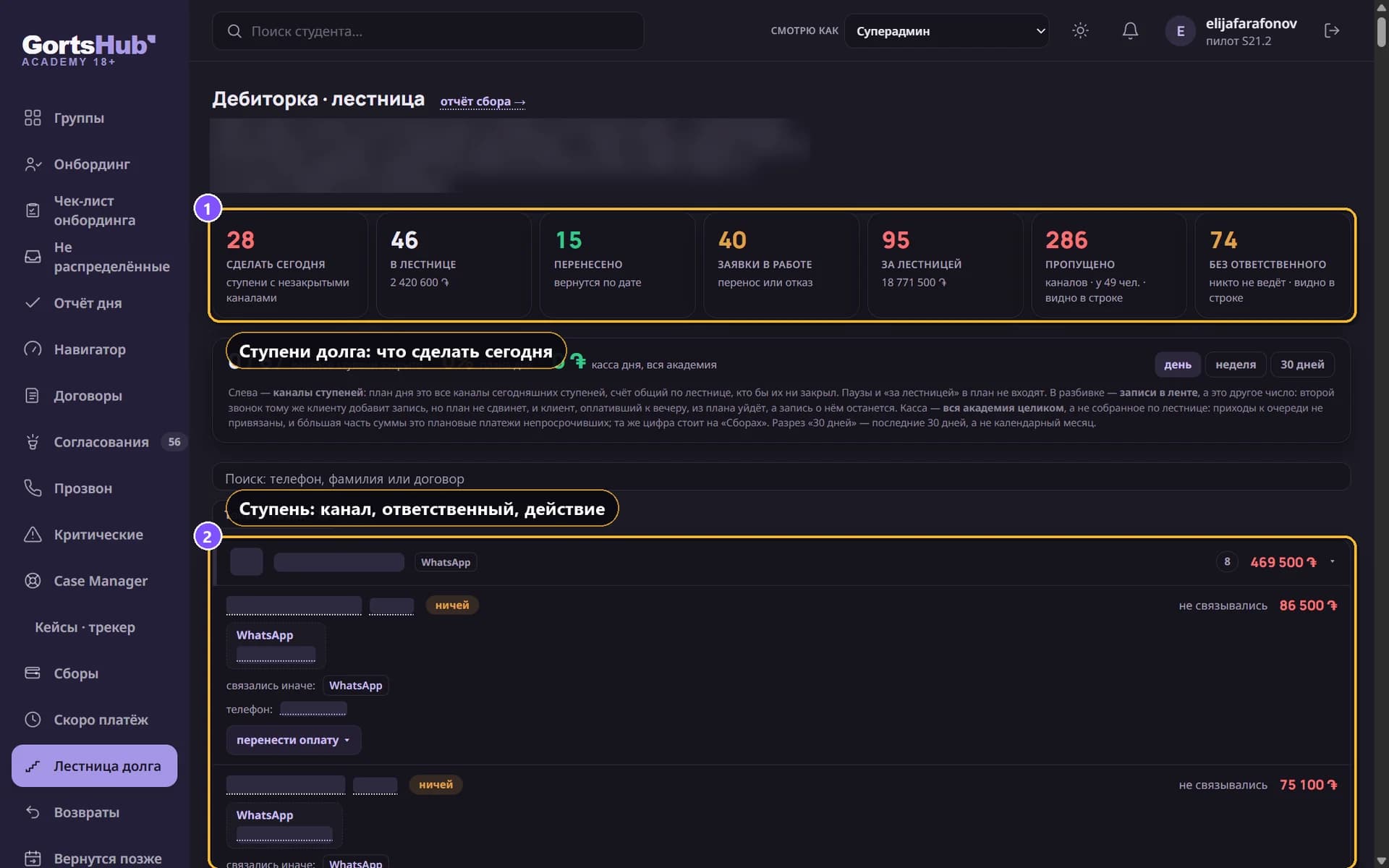Click the 74 Без ответственного card
Image resolution: width=1389 pixels, height=868 pixels.
click(x=1273, y=265)
